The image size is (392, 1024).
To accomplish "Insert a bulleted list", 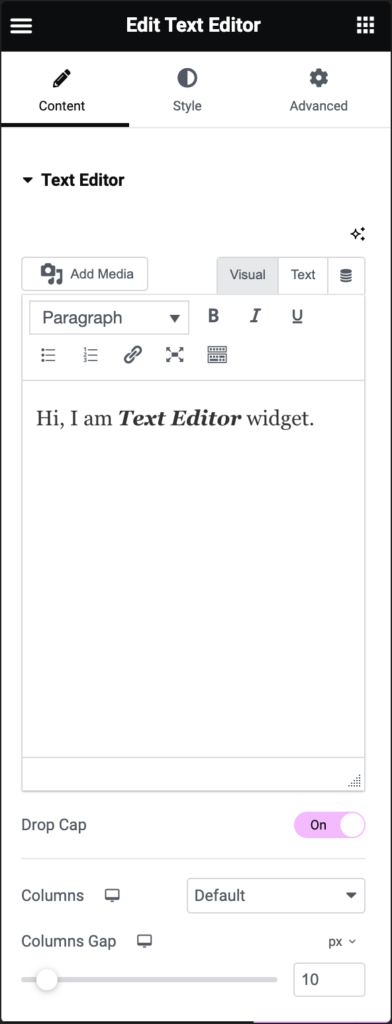I will 48,355.
